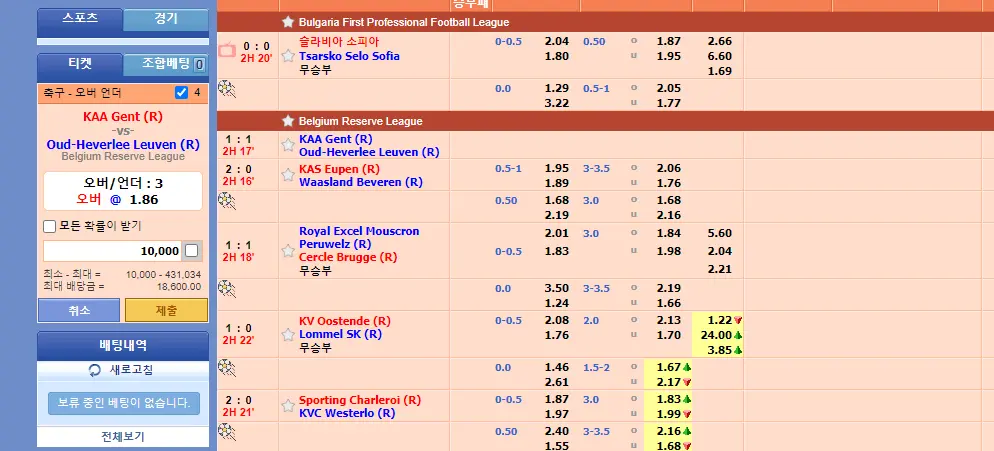This screenshot has height=451, width=994.
Task: Pick the 1.55 handicap odds
Action: (x=557, y=445)
